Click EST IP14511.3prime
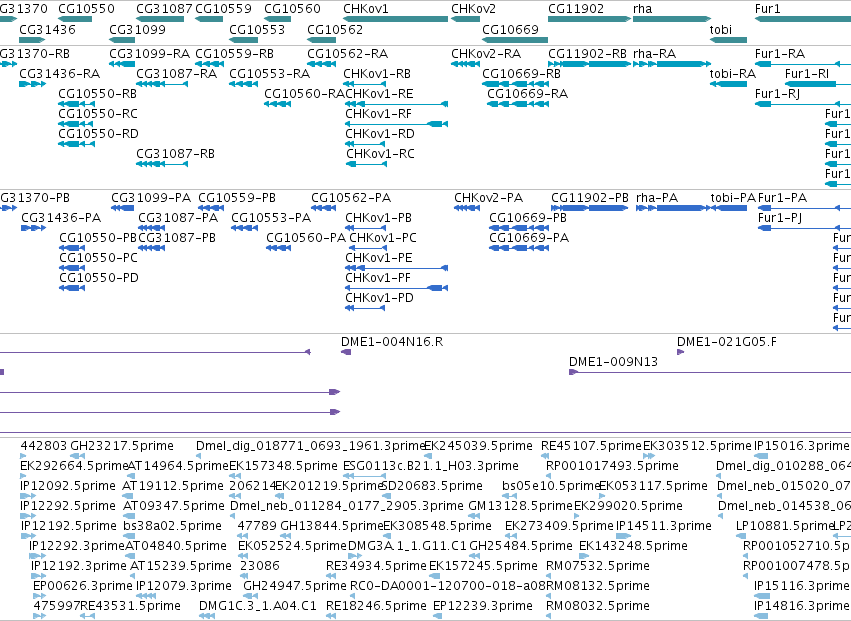This screenshot has height=621, width=851. 623,535
